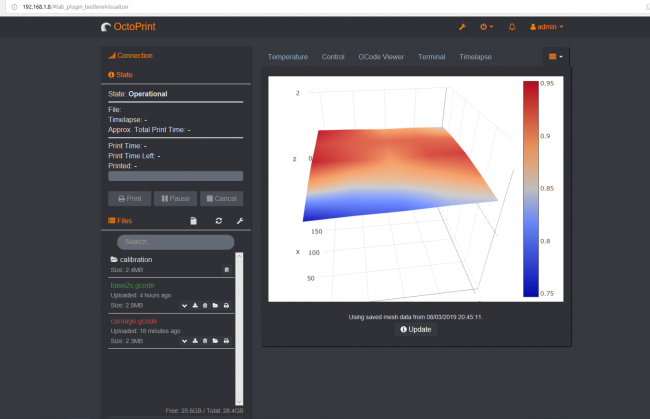This screenshot has height=419, width=650.
Task: Click the file Search field
Action: pos(175,242)
